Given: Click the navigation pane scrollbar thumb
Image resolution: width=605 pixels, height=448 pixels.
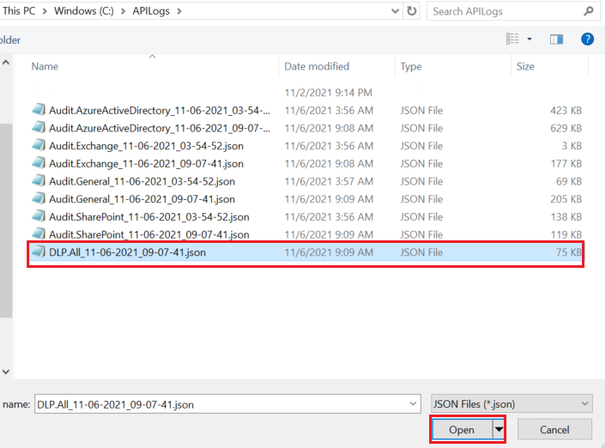Looking at the screenshot, I should pos(6,220).
